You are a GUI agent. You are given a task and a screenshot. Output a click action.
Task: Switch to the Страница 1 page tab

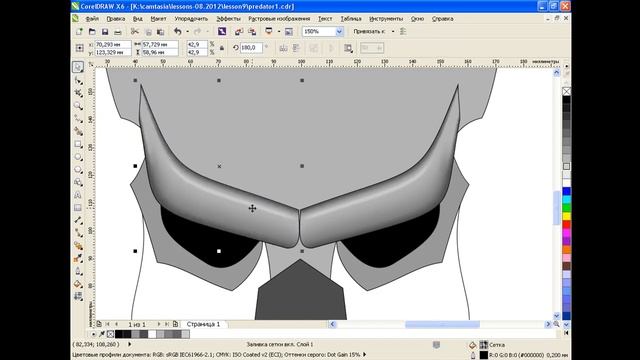click(x=203, y=324)
